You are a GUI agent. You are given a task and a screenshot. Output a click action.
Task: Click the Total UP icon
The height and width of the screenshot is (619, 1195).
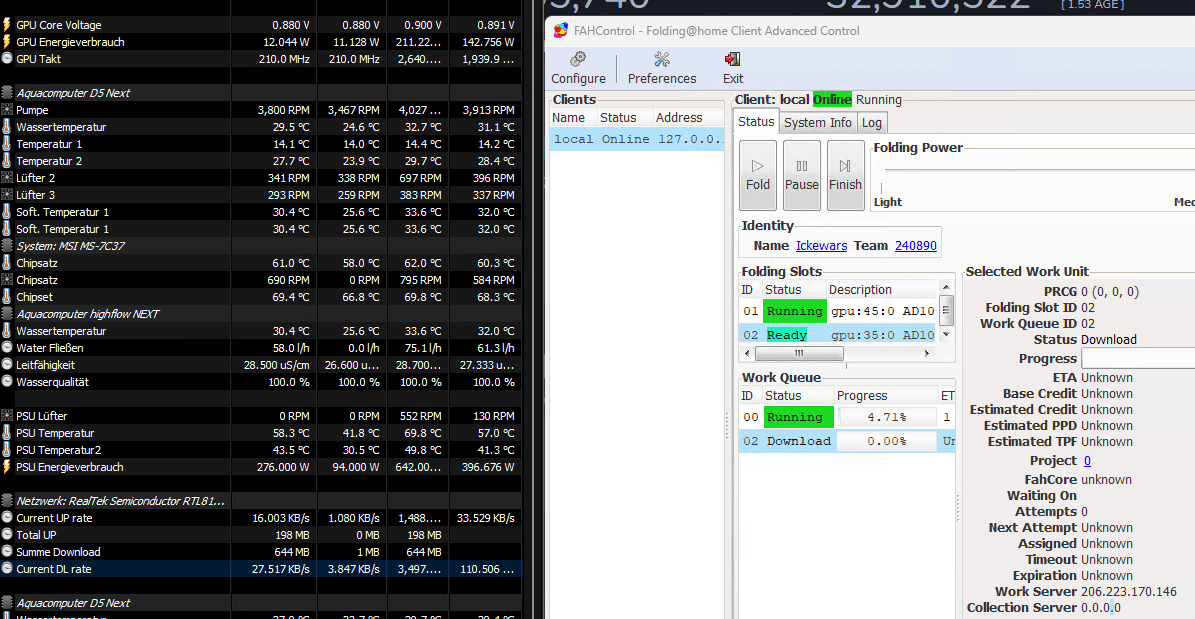8,535
